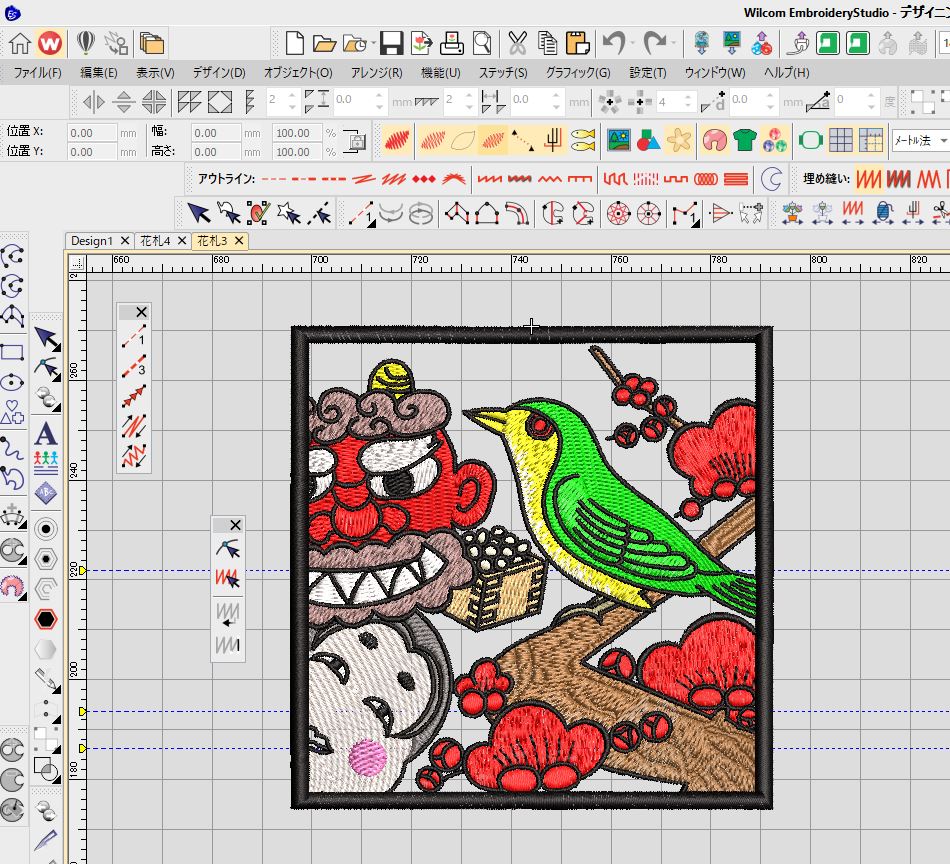Close the 花札3 tab
The height and width of the screenshot is (864, 950).
click(x=239, y=241)
